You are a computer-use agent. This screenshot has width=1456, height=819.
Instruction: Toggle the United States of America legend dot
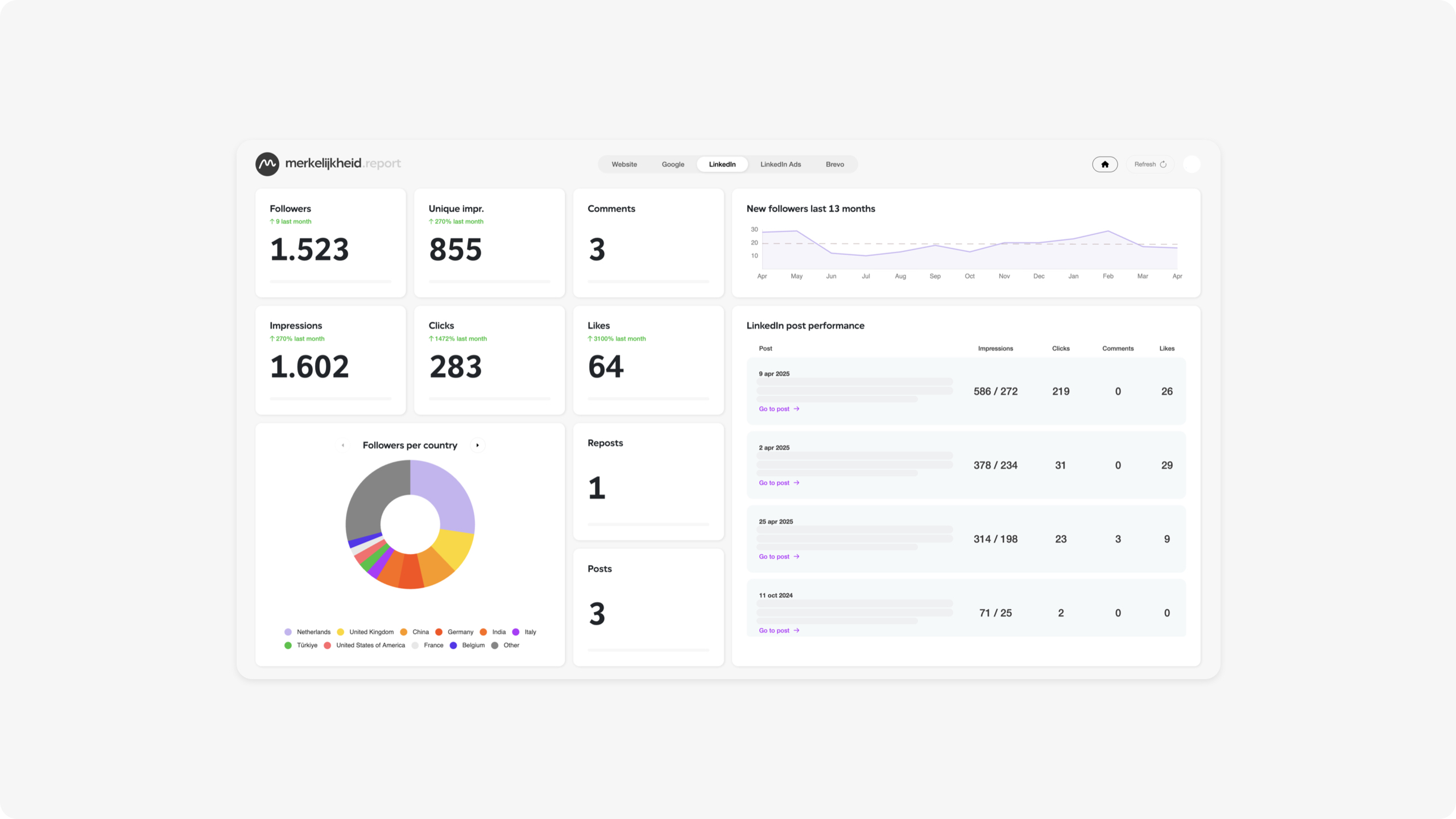point(327,646)
